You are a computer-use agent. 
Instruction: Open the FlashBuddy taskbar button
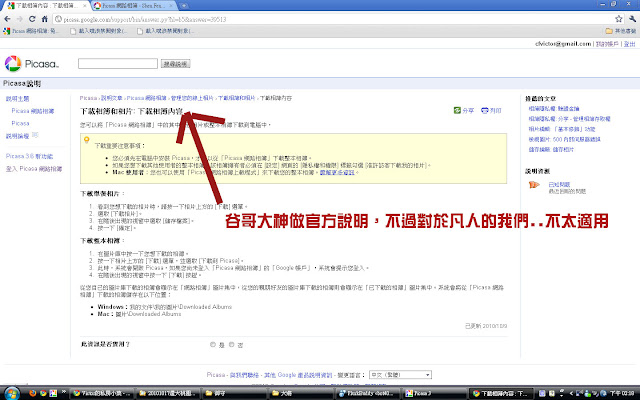(x=367, y=393)
